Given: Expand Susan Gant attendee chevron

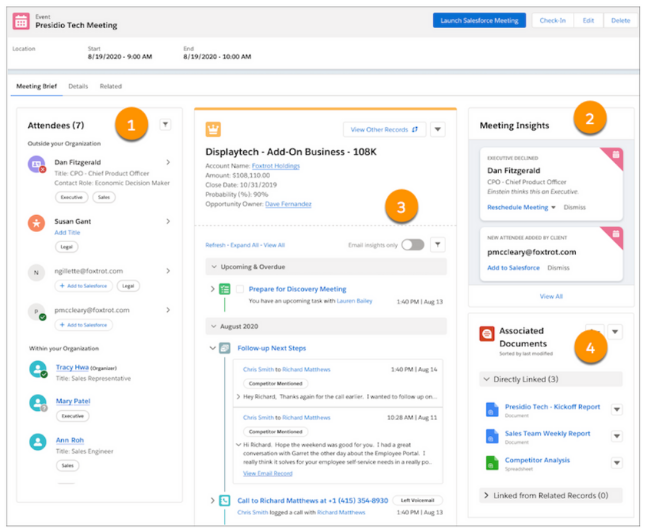Looking at the screenshot, I should pos(168,222).
